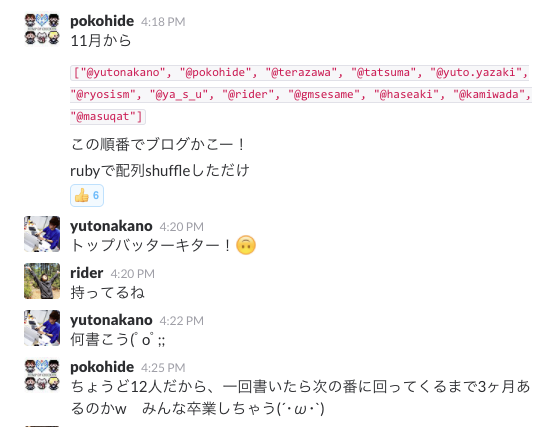This screenshot has height=427, width=556.
Task: Click the rider username
Action: click(87, 273)
